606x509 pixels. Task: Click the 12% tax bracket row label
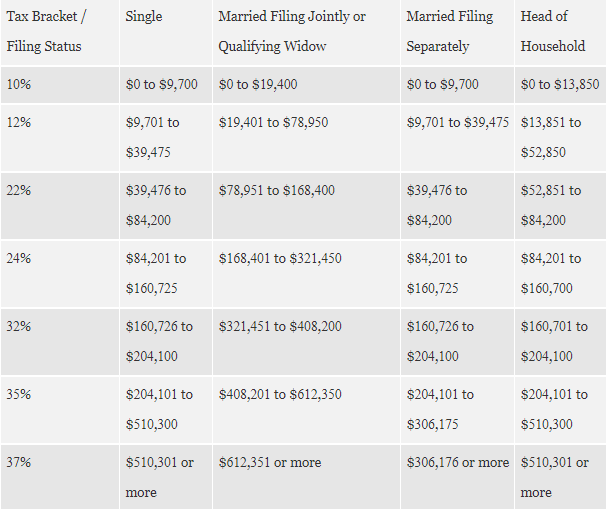[x=19, y=123]
